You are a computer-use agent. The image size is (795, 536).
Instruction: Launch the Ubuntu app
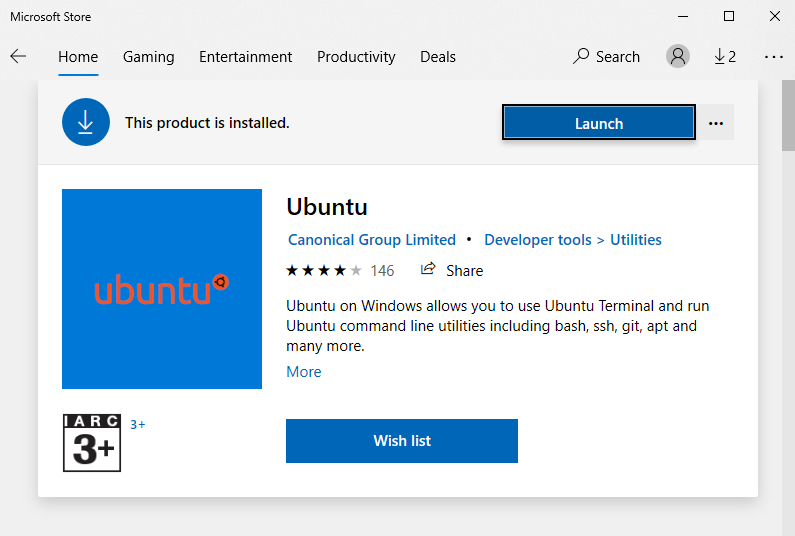599,122
